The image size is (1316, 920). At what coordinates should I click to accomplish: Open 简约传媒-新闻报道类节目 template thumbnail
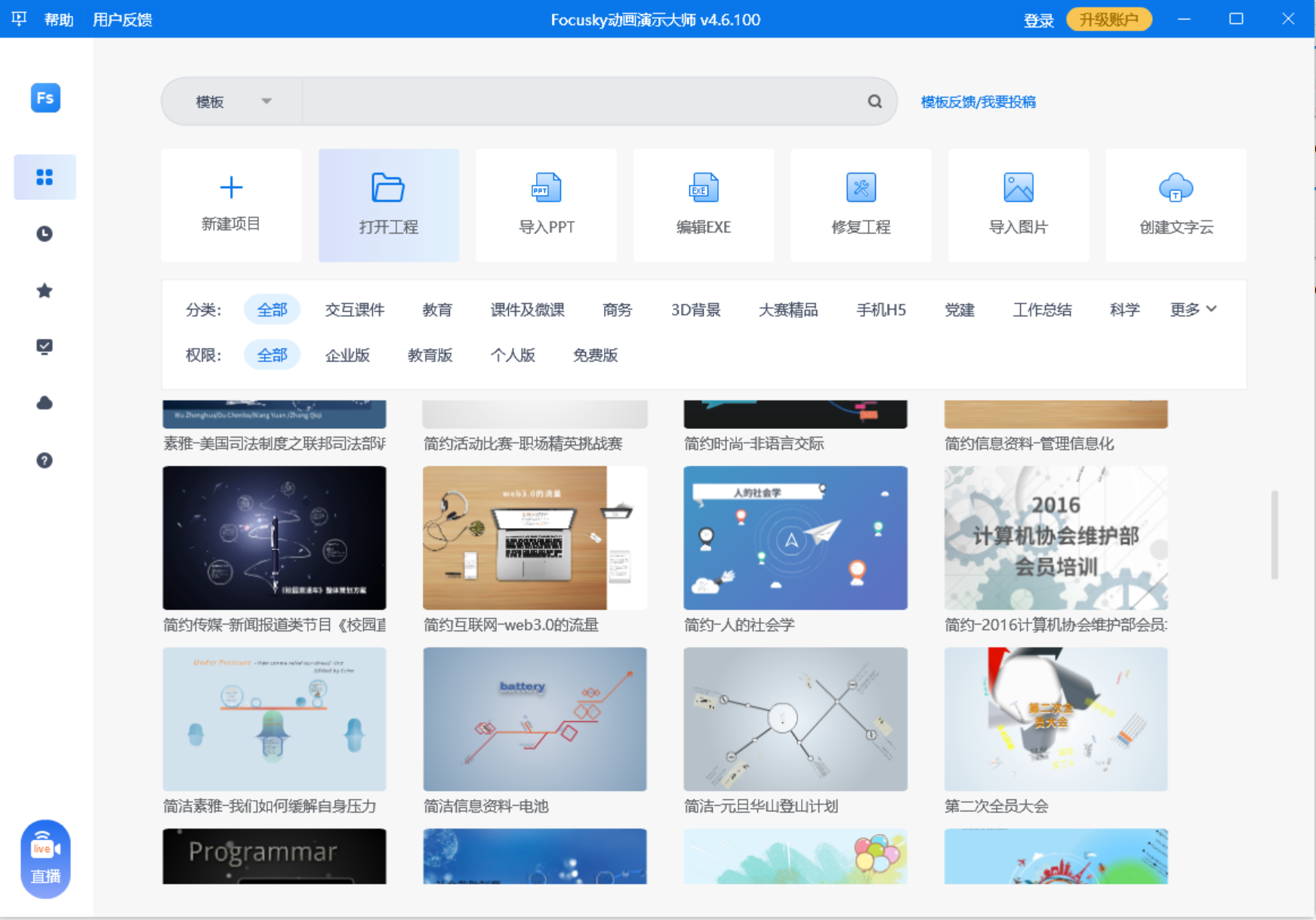(x=274, y=538)
